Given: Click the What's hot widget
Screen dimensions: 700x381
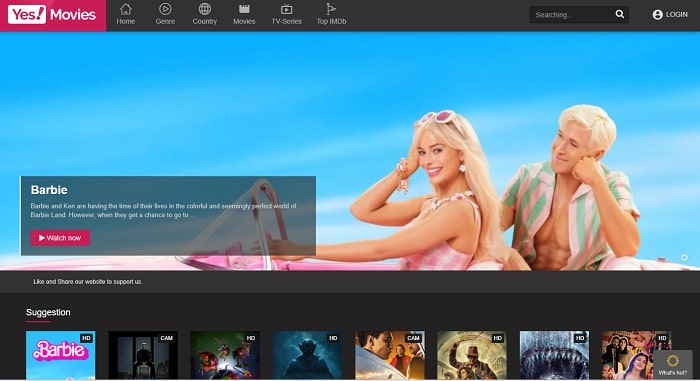Looking at the screenshot, I should 673,364.
